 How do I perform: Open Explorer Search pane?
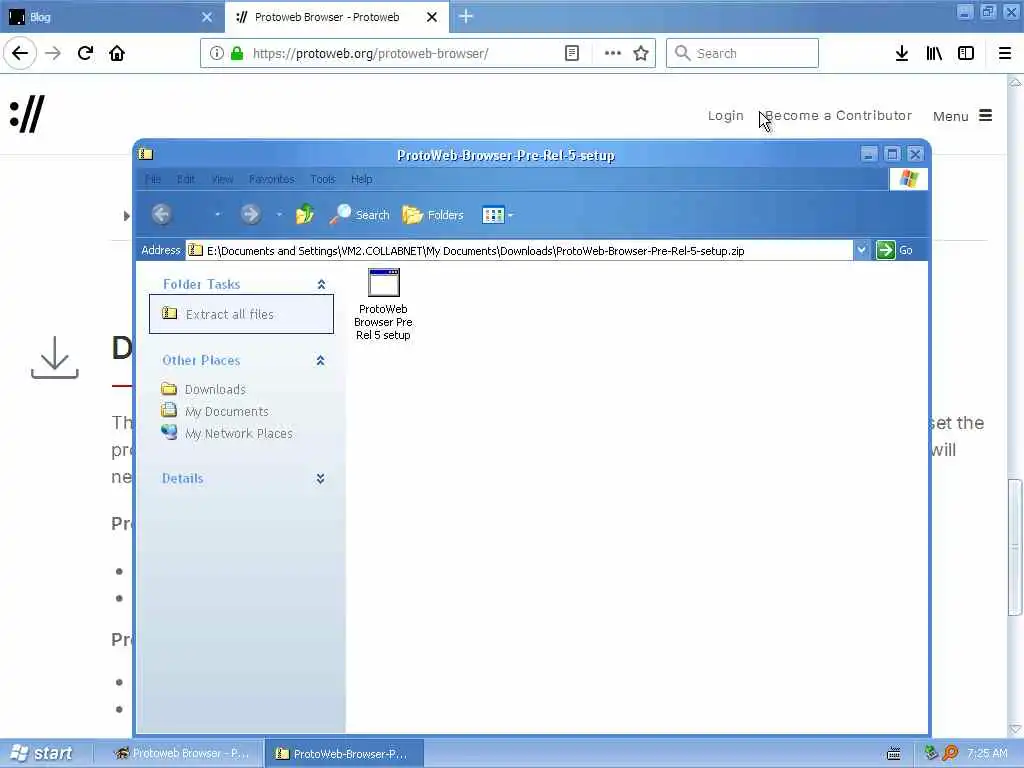point(359,214)
